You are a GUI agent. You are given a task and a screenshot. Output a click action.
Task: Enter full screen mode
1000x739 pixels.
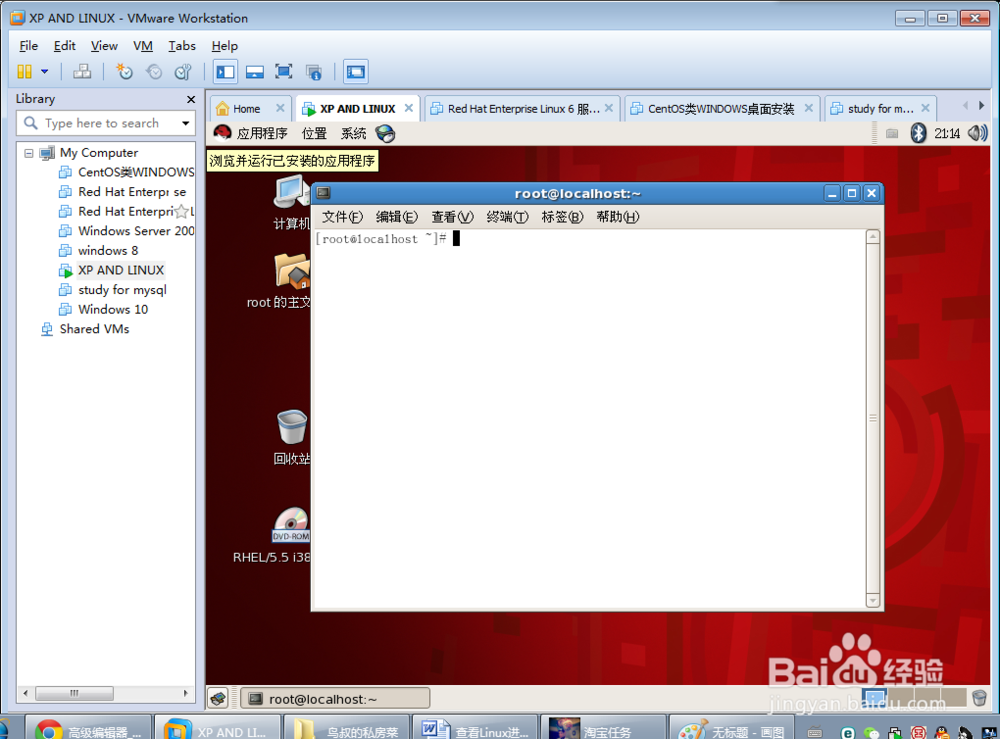pyautogui.click(x=284, y=71)
